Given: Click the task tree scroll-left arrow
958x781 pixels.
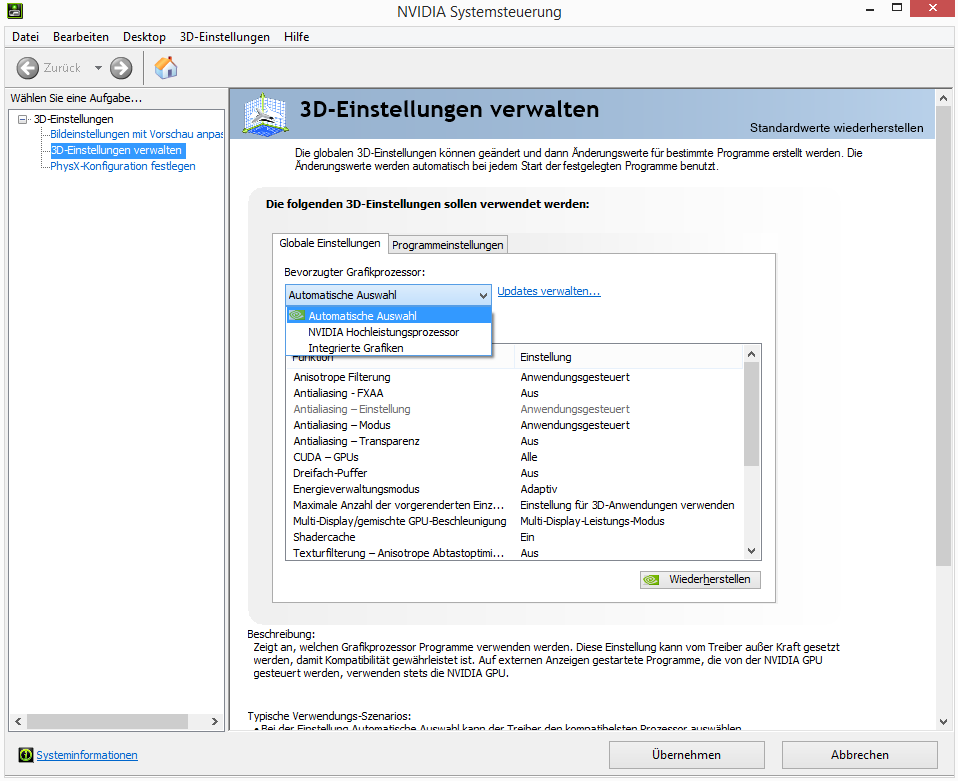Looking at the screenshot, I should tap(18, 721).
